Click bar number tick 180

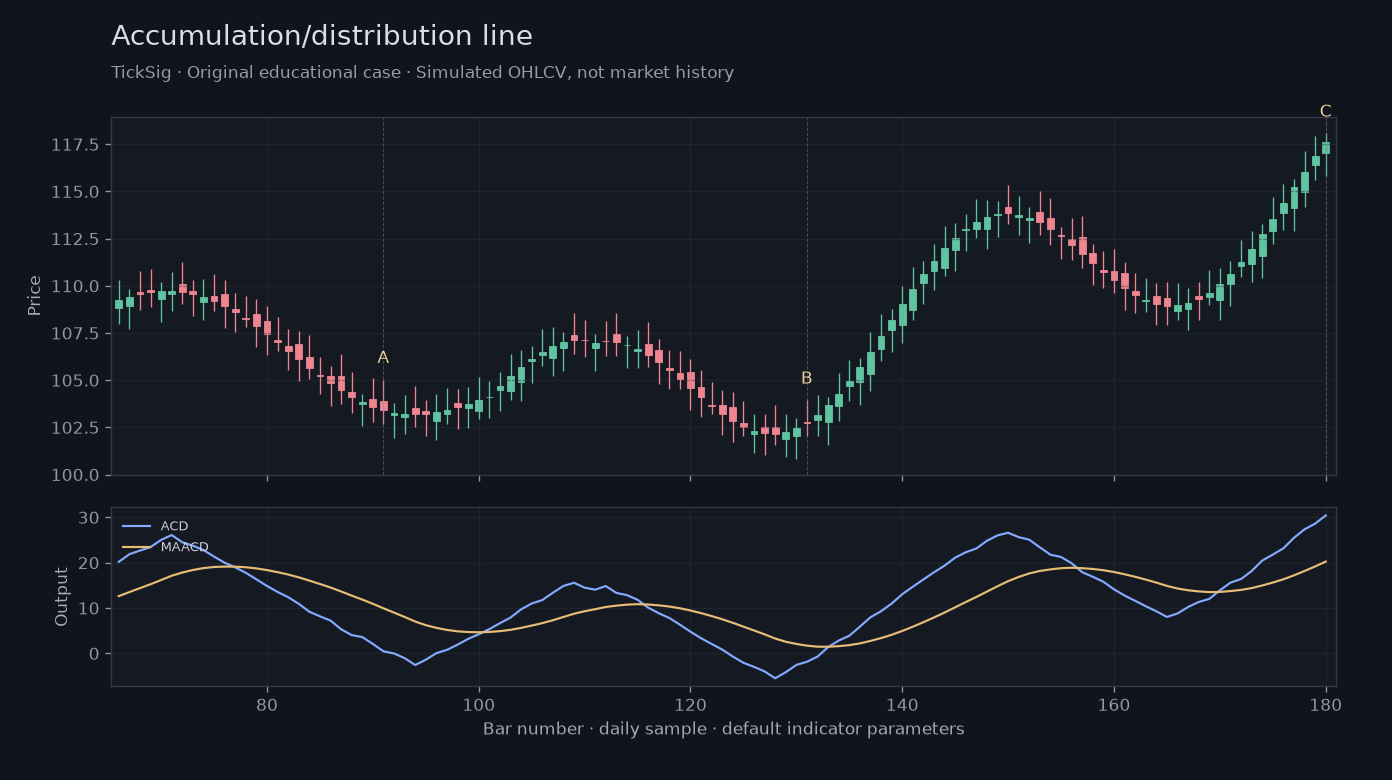(x=1326, y=703)
